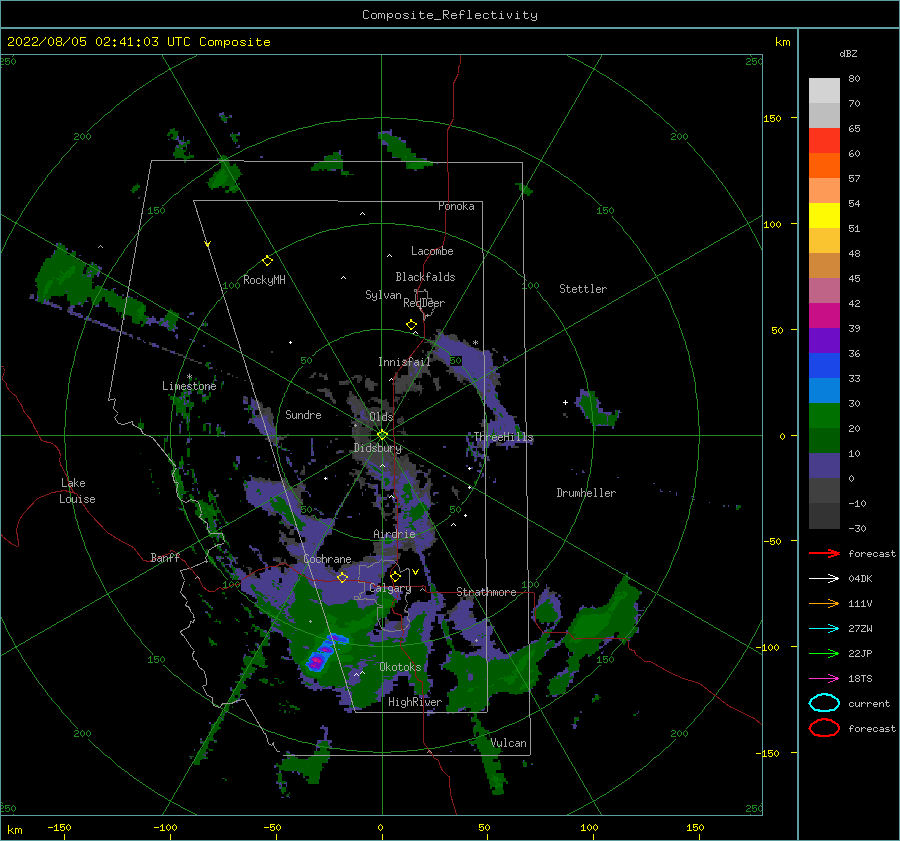The height and width of the screenshot is (841, 900).
Task: Click the yellow station marker near RockyMH
Action: [x=267, y=261]
